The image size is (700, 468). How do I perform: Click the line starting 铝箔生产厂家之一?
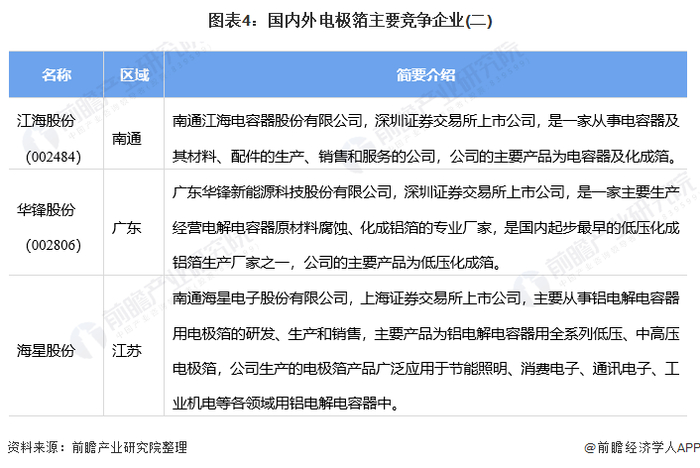coord(337,263)
